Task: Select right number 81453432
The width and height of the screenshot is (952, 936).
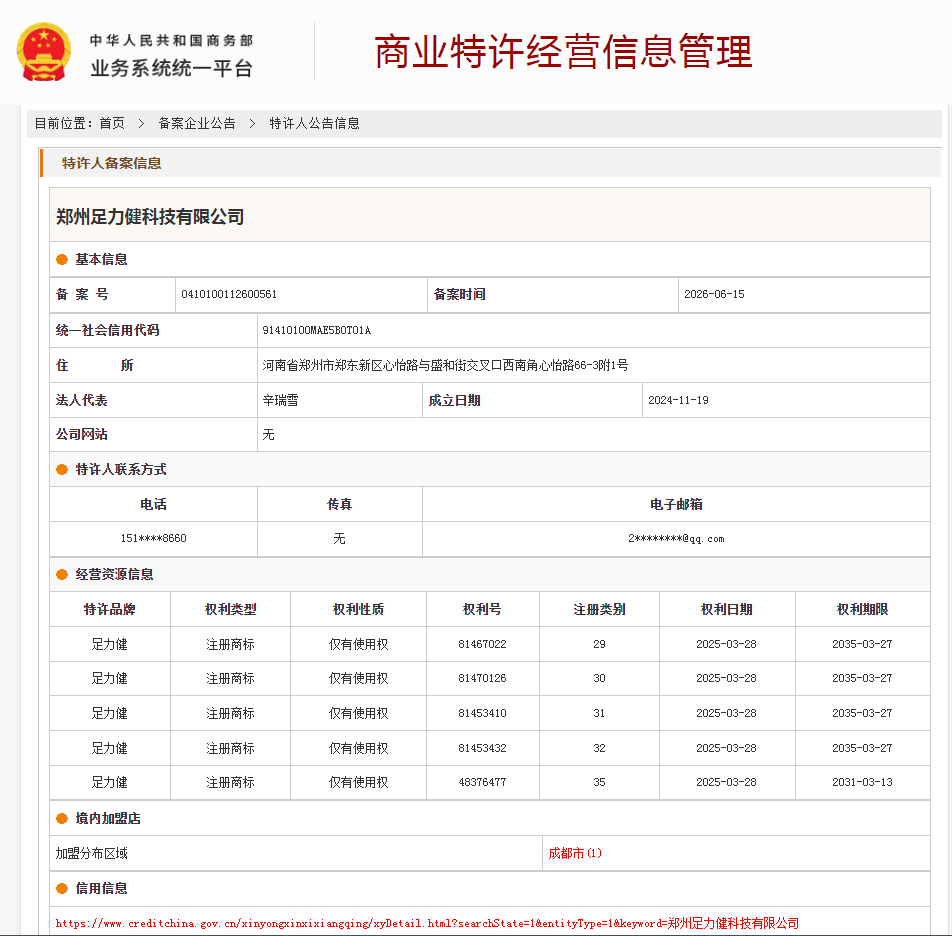Action: [x=482, y=748]
